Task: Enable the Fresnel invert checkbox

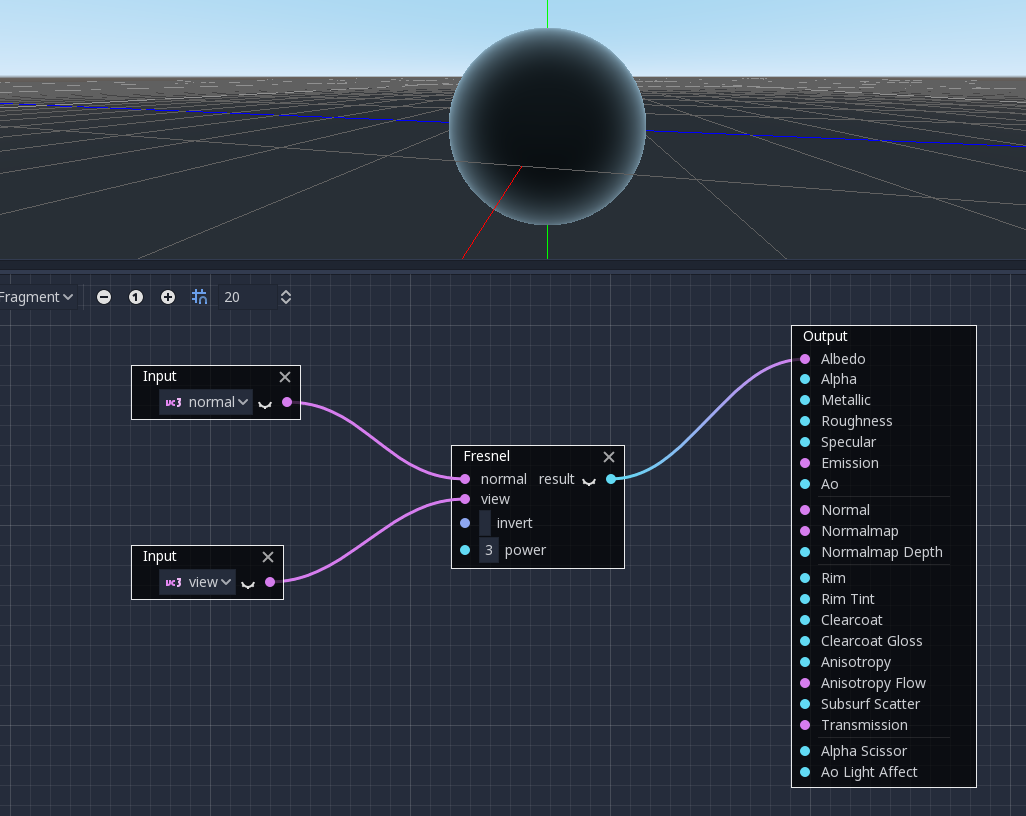Action: tap(485, 523)
